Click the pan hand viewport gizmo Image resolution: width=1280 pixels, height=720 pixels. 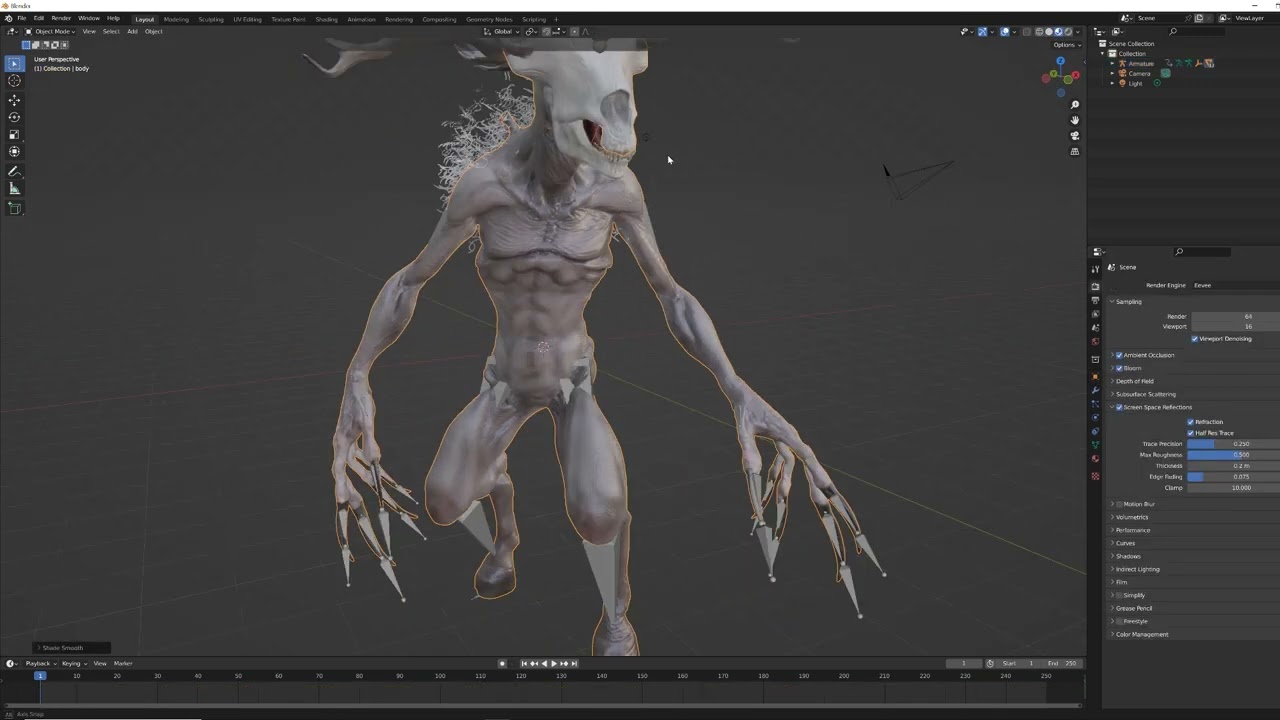[x=1075, y=120]
